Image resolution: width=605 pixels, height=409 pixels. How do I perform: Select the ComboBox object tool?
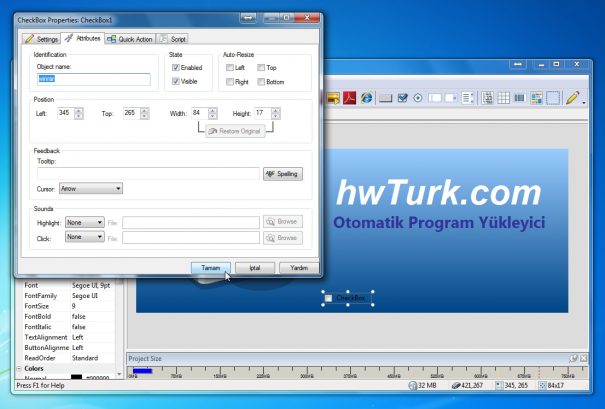[451, 98]
